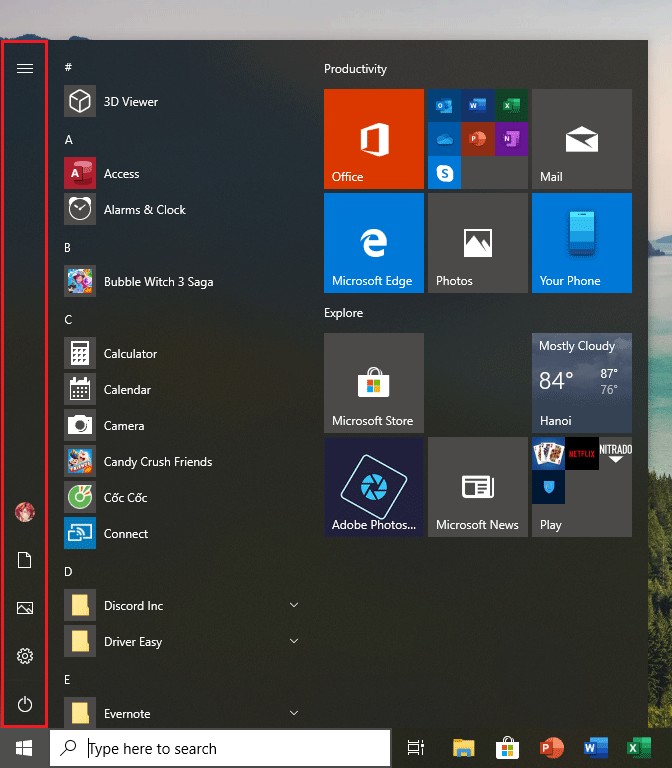Launch Candy Crush Friends
The image size is (672, 768).
[181, 461]
